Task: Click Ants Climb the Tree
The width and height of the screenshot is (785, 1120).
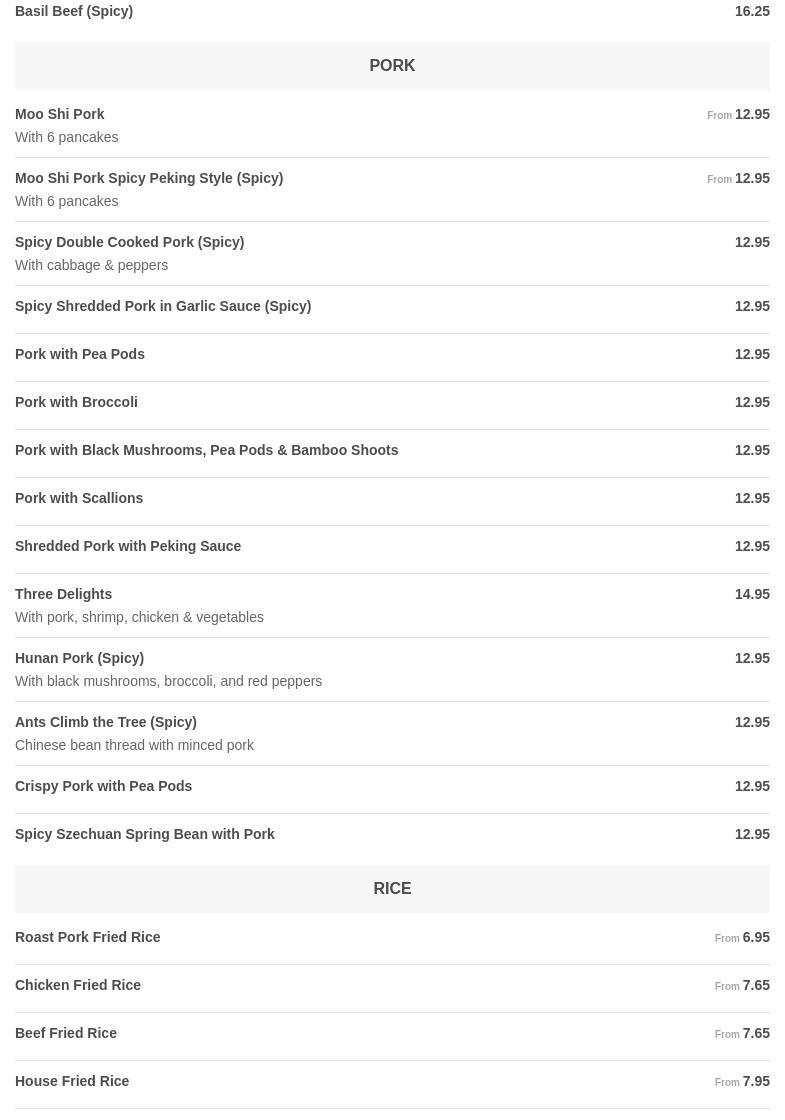Action: 105,723
